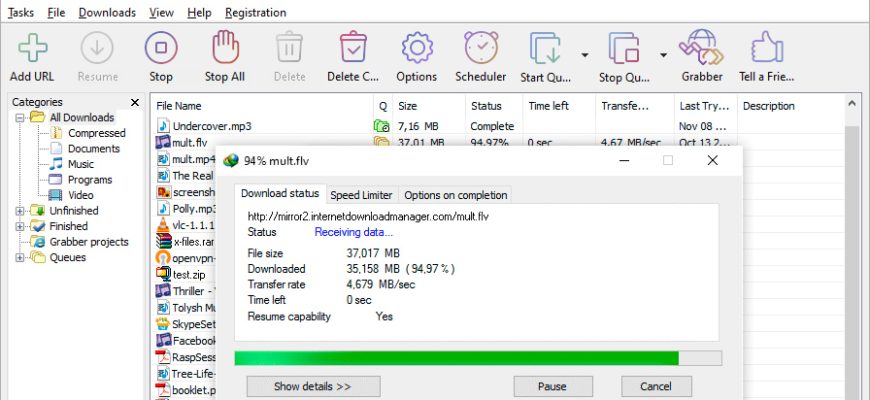This screenshot has width=870, height=400.
Task: Open the Help menu
Action: 199,12
